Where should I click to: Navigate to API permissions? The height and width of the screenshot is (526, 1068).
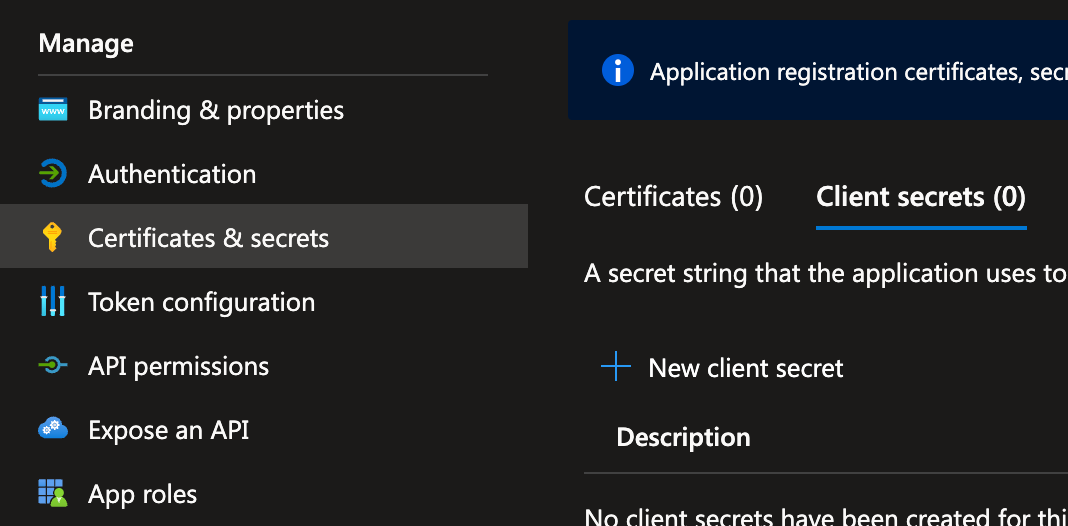178,366
